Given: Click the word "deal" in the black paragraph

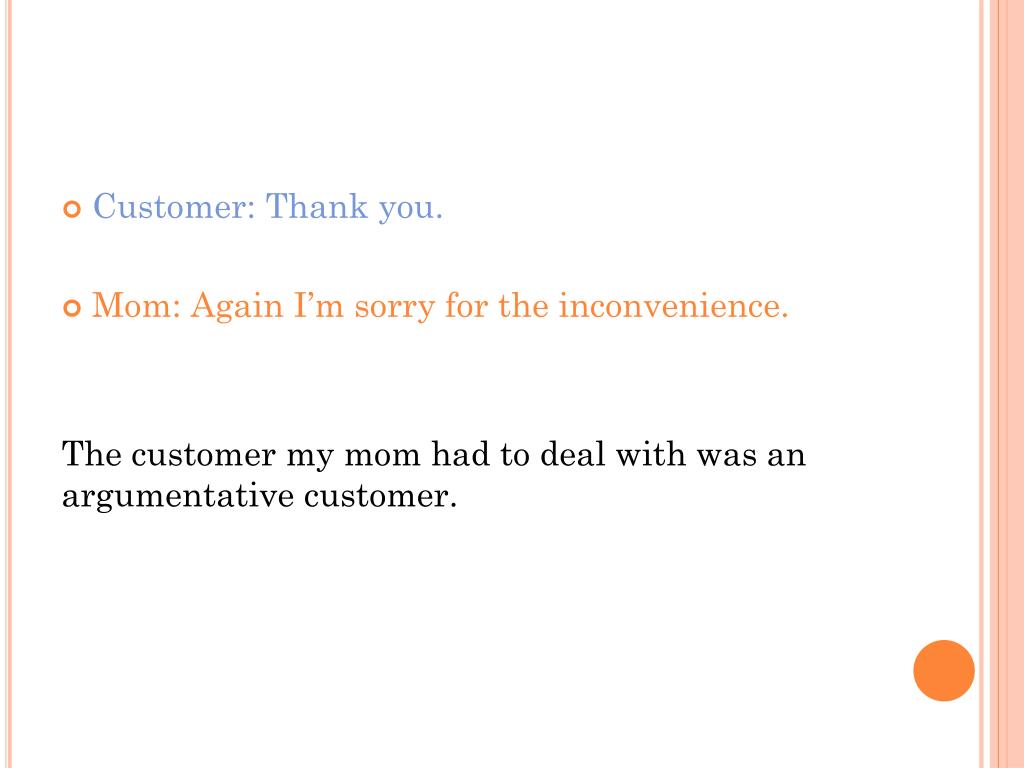Looking at the screenshot, I should [573, 454].
